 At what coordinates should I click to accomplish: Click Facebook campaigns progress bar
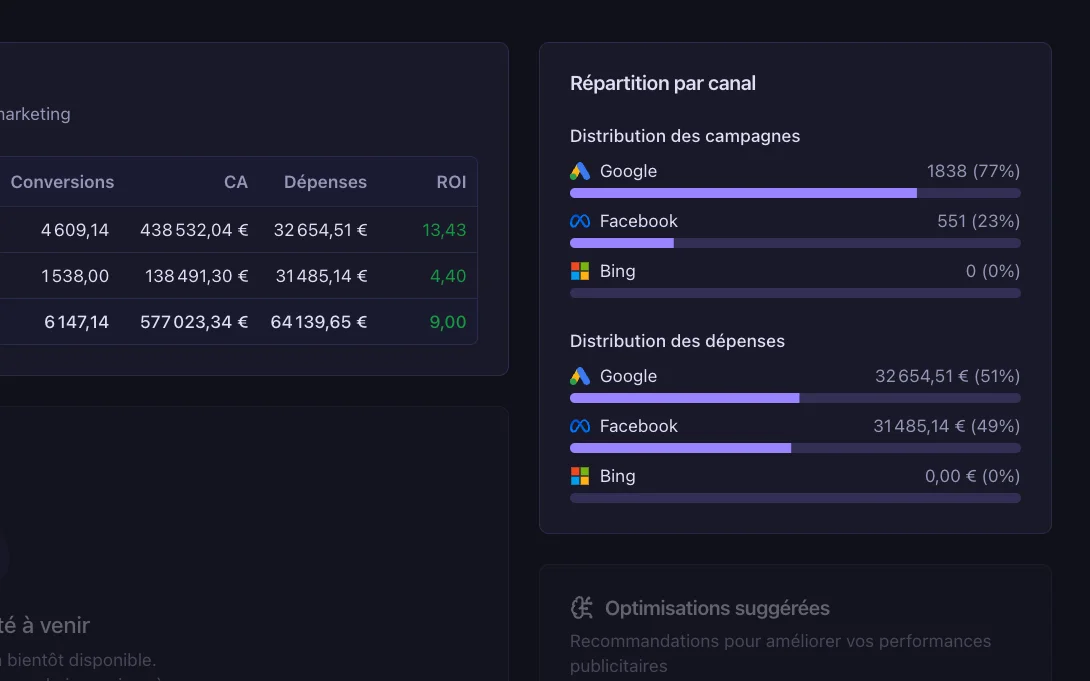[795, 243]
